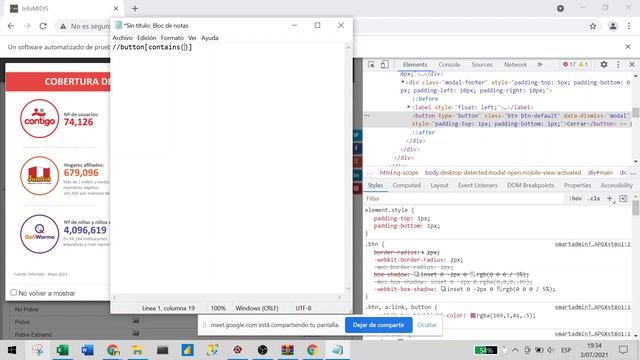Toggle the computed styles sidebar pane icon

pyautogui.click(x=623, y=198)
